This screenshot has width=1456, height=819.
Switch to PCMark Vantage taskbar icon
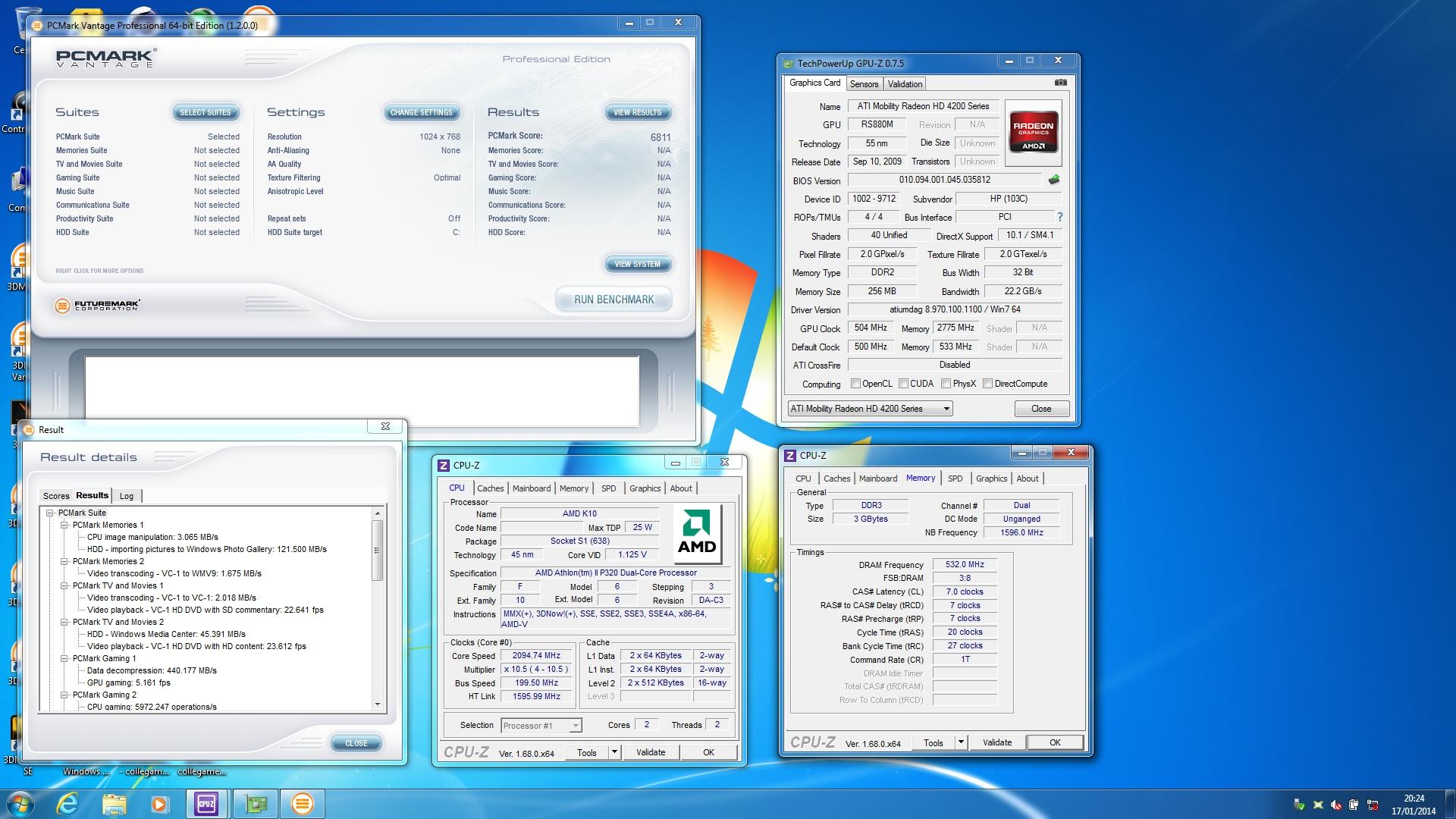(302, 804)
